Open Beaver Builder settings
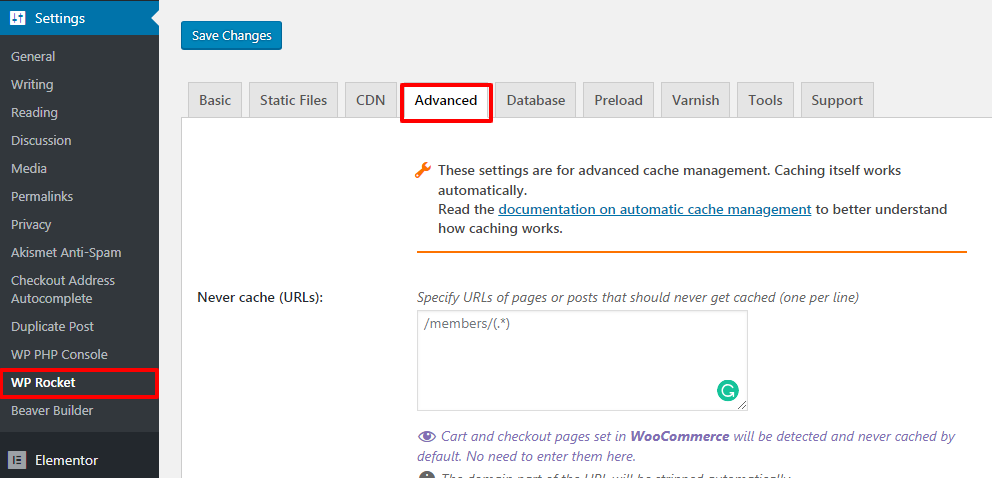 point(52,410)
